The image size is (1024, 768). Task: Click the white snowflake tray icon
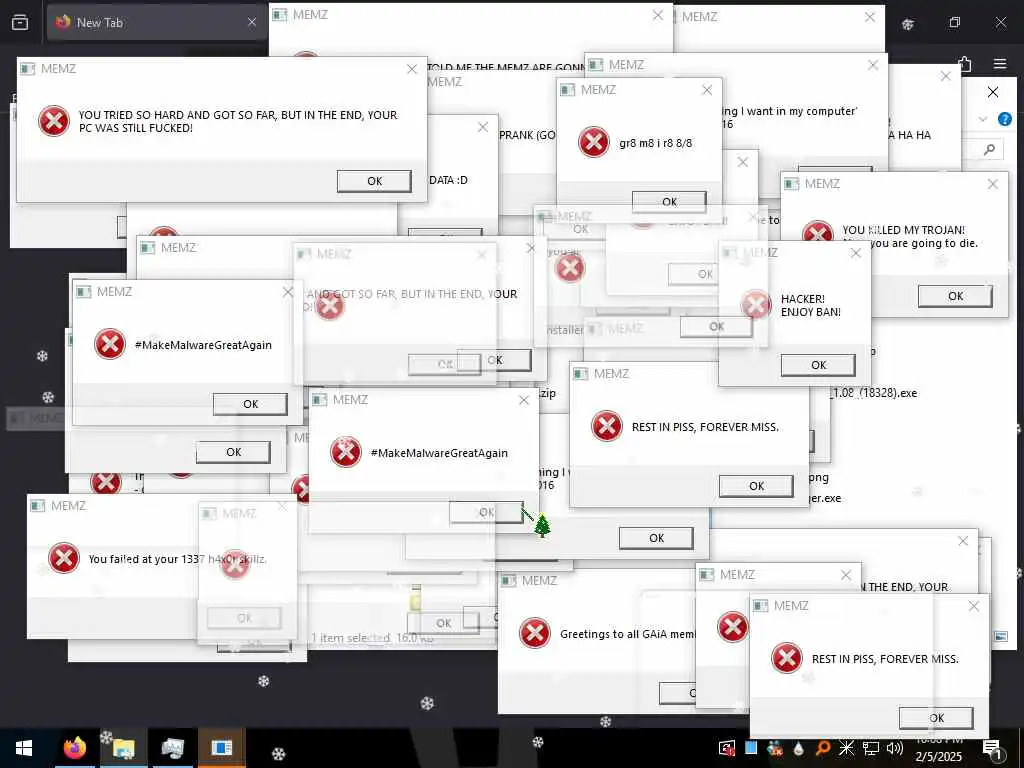pyautogui.click(x=846, y=748)
